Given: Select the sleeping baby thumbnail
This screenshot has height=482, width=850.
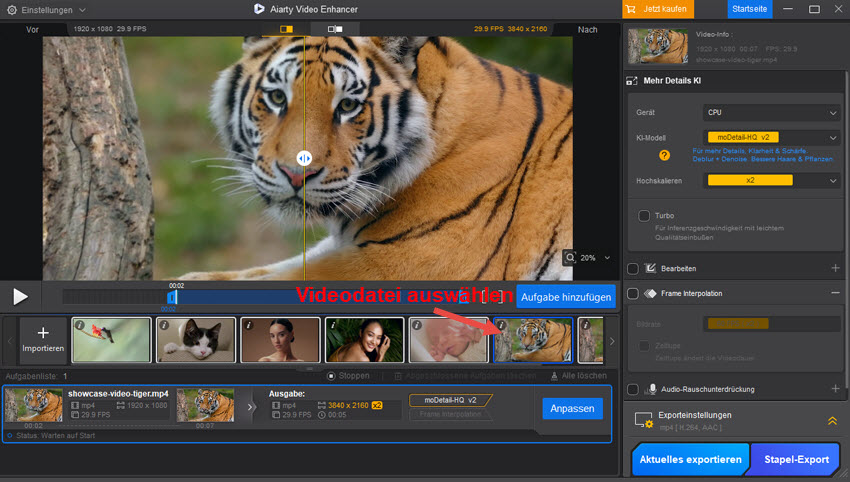Looking at the screenshot, I should (449, 340).
